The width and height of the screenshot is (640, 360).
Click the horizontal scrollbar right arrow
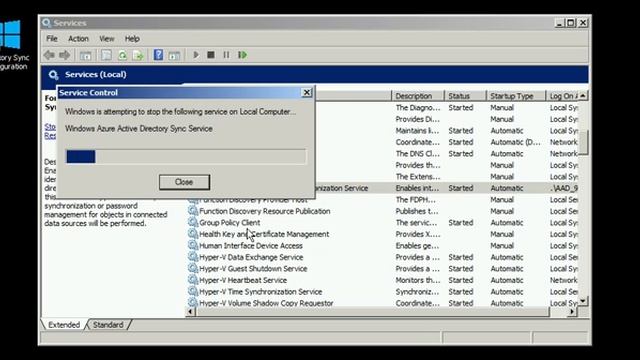click(x=572, y=312)
